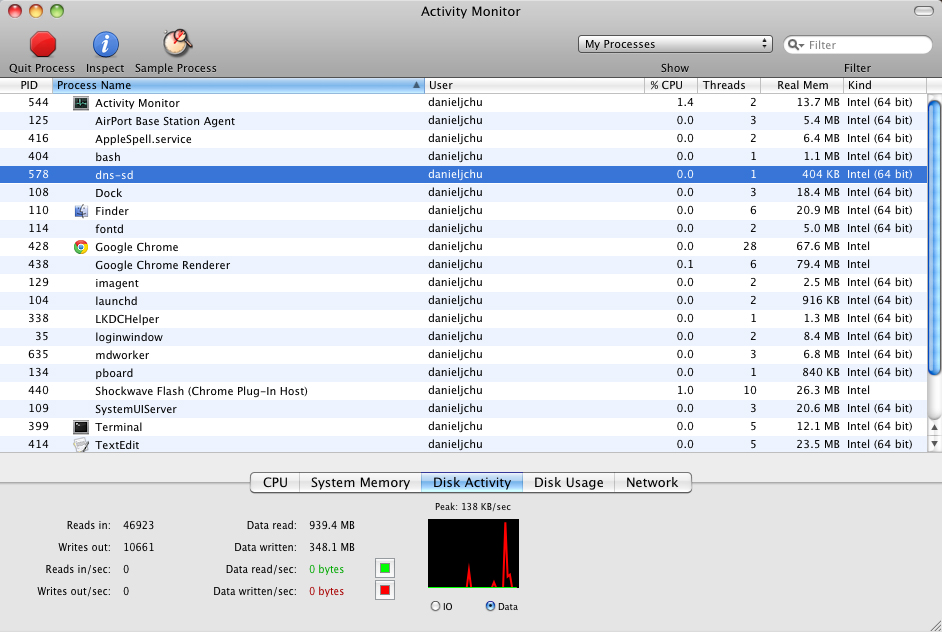Click PID 544 cell
The width and height of the screenshot is (942, 632).
point(38,102)
